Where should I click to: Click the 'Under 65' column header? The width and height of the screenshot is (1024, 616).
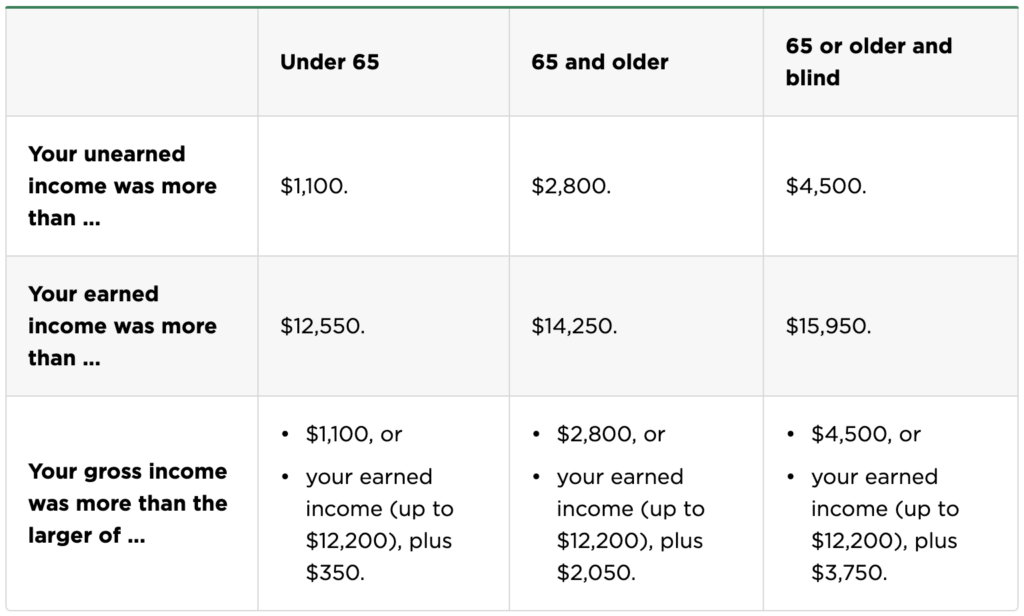click(x=330, y=62)
